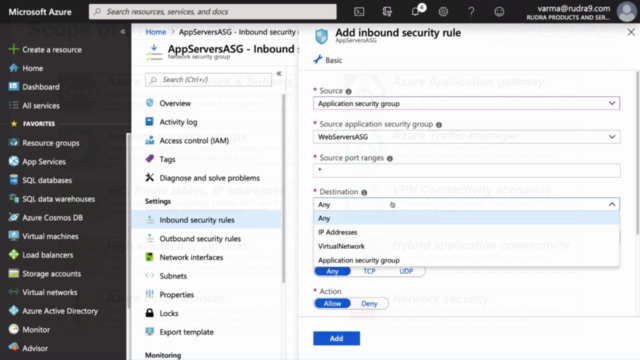Select the UDP protocol option
The image size is (640, 360).
[x=406, y=271]
